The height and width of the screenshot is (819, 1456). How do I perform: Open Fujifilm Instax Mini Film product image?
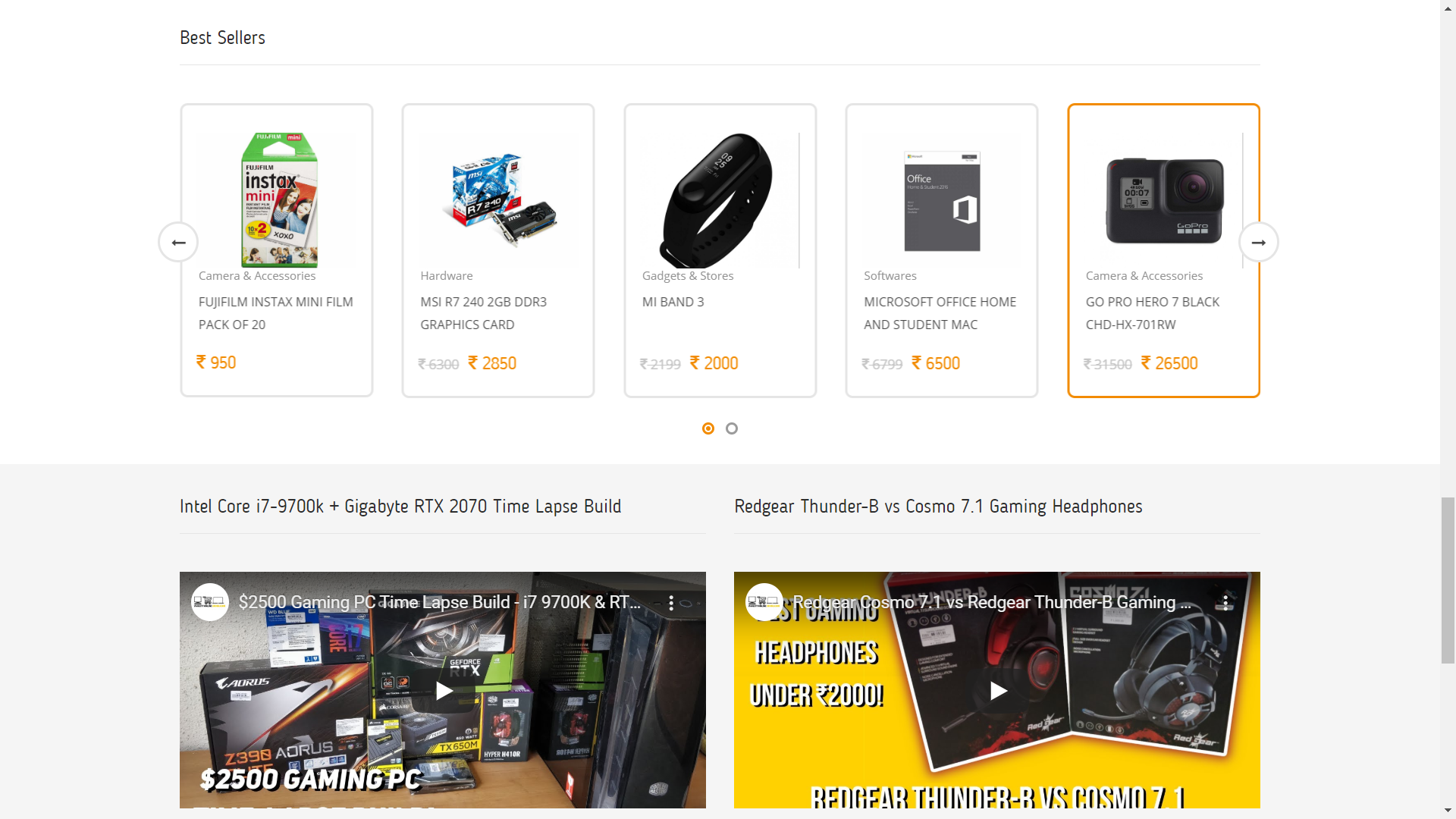click(277, 200)
